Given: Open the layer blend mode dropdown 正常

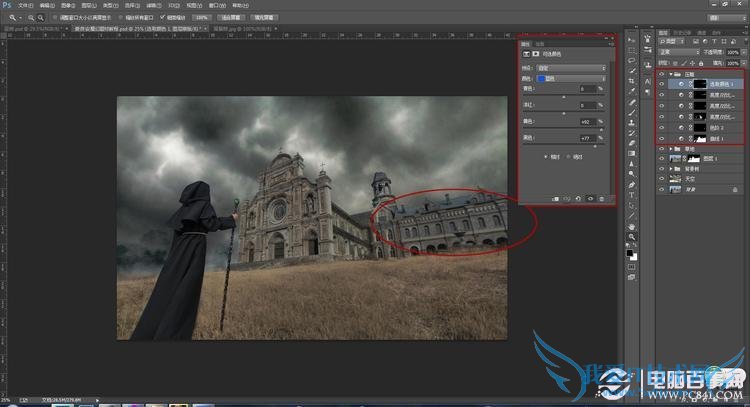Looking at the screenshot, I should pos(678,52).
